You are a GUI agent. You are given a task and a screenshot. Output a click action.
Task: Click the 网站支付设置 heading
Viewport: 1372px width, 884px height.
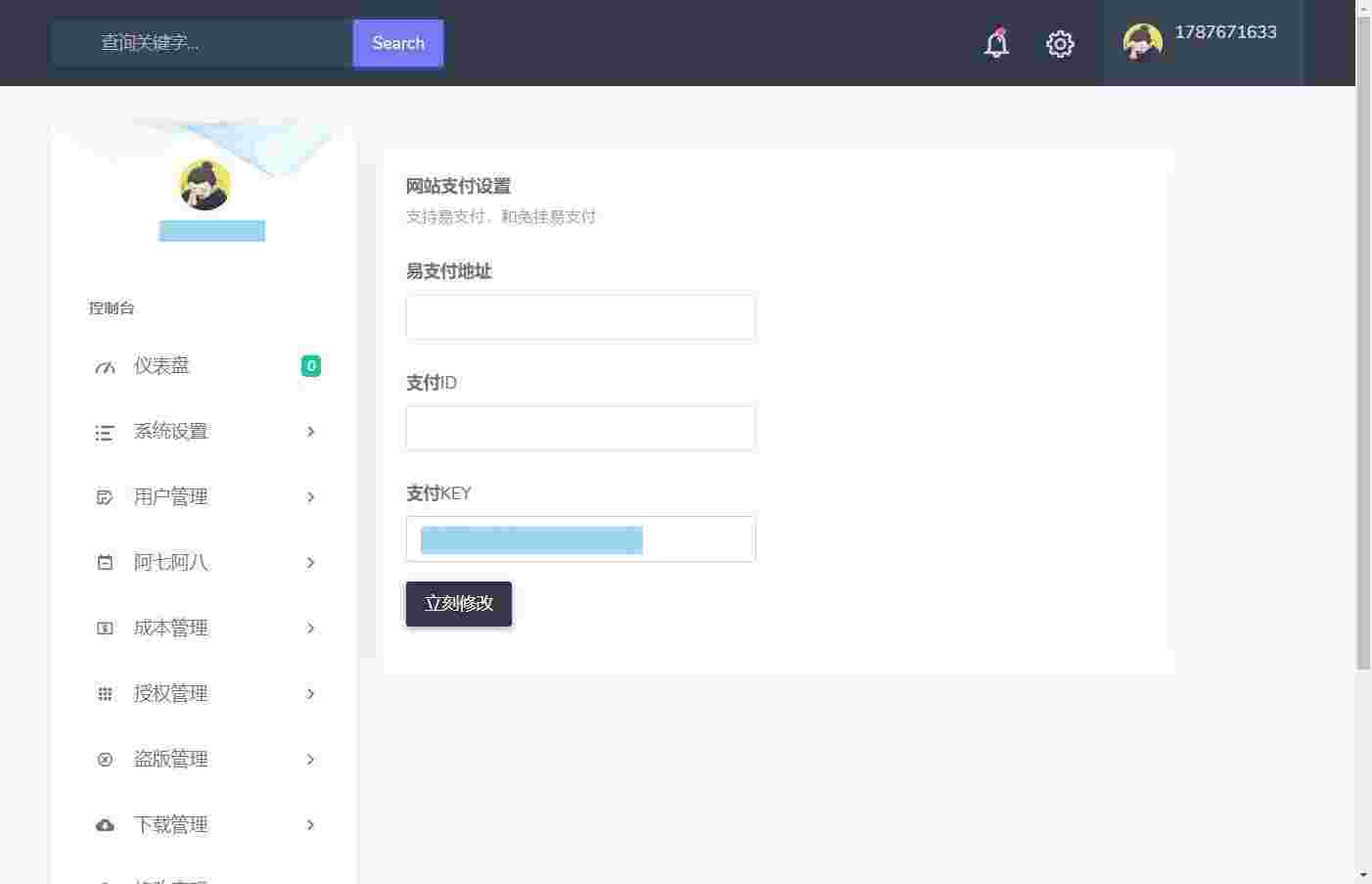[458, 186]
